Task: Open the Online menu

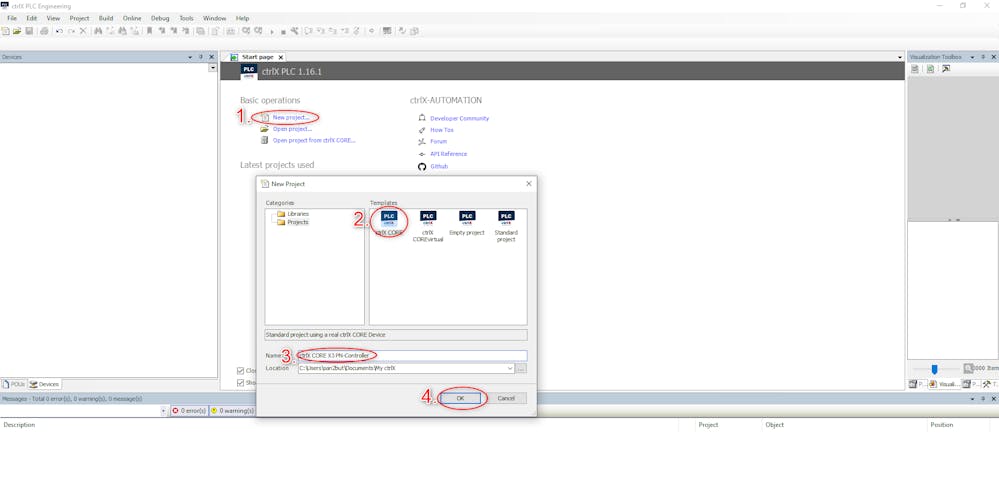Action: pos(132,18)
